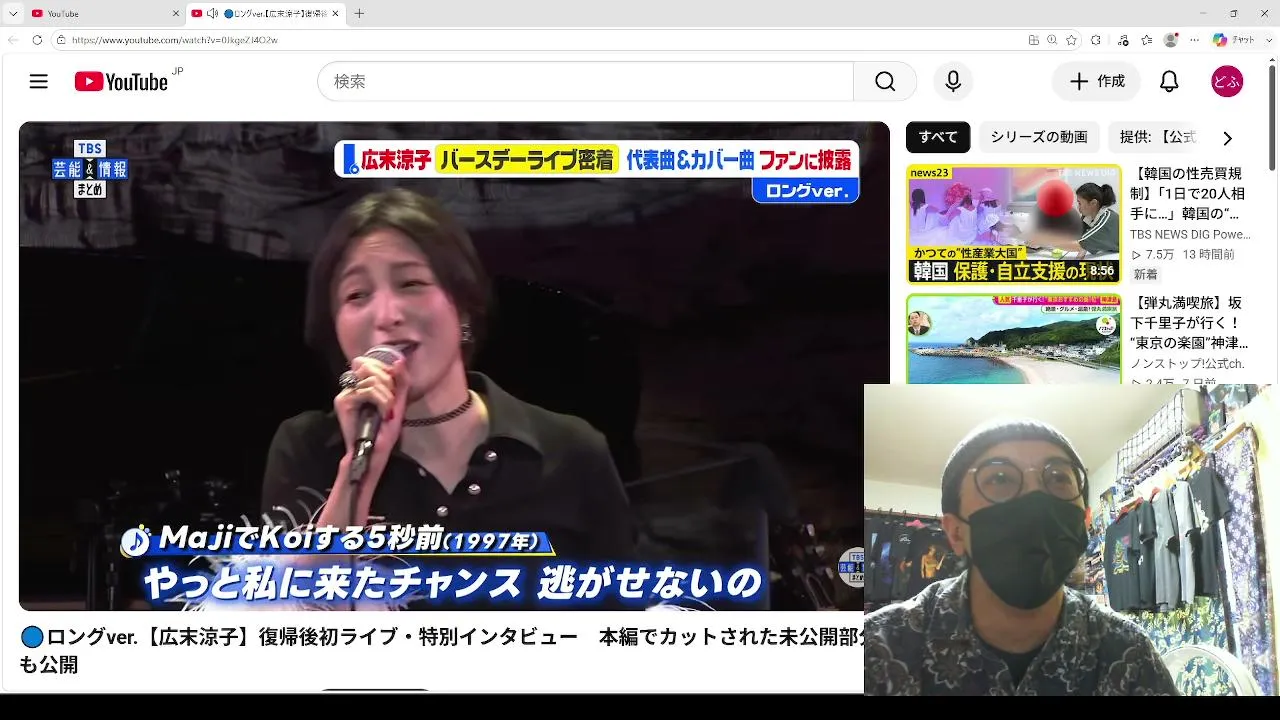Viewport: 1280px width, 720px height.
Task: Click the YouTube search magnifier button
Action: 885,82
